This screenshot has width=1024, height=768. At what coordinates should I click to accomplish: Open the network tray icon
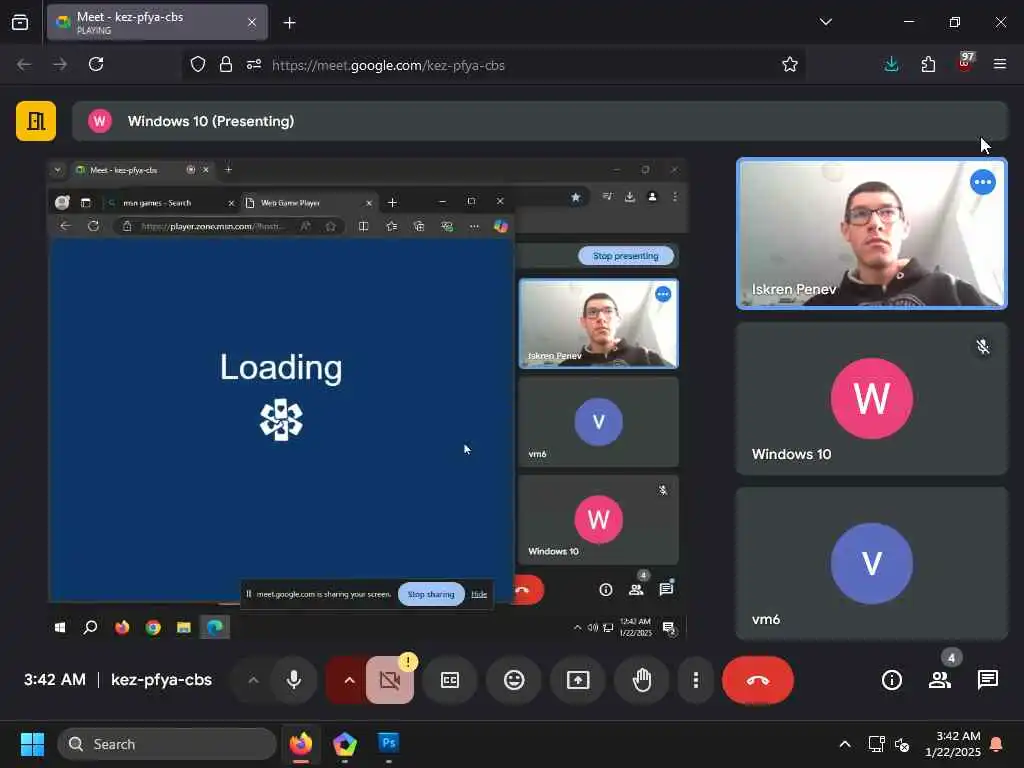(x=876, y=744)
